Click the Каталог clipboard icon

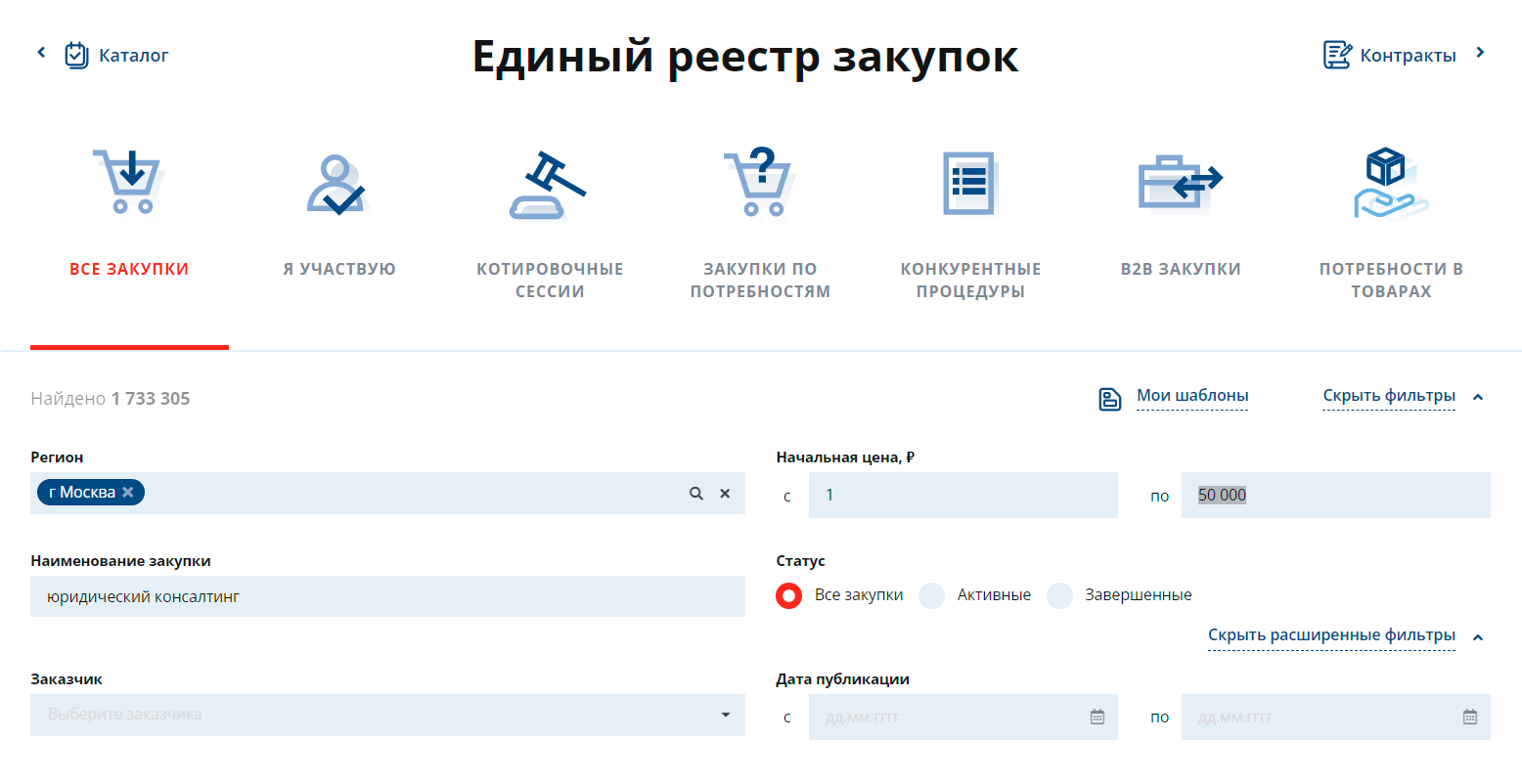76,55
